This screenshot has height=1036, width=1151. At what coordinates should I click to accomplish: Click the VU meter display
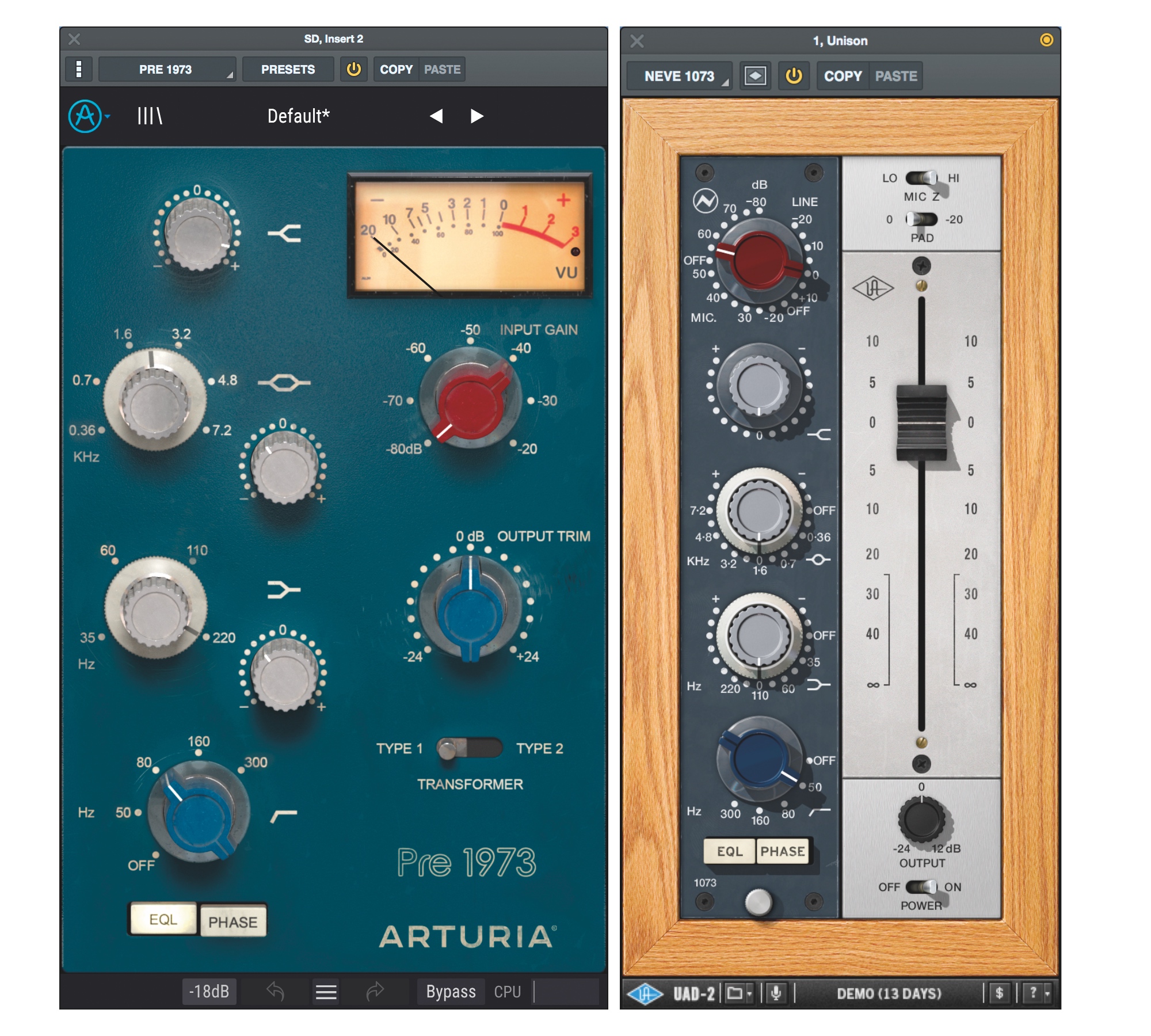click(469, 235)
